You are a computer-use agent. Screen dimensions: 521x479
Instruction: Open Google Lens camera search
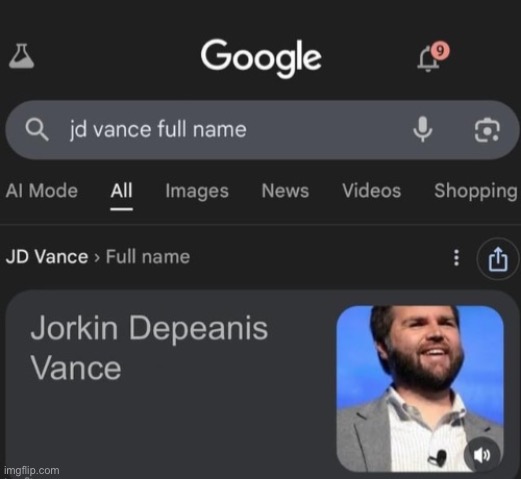point(487,130)
